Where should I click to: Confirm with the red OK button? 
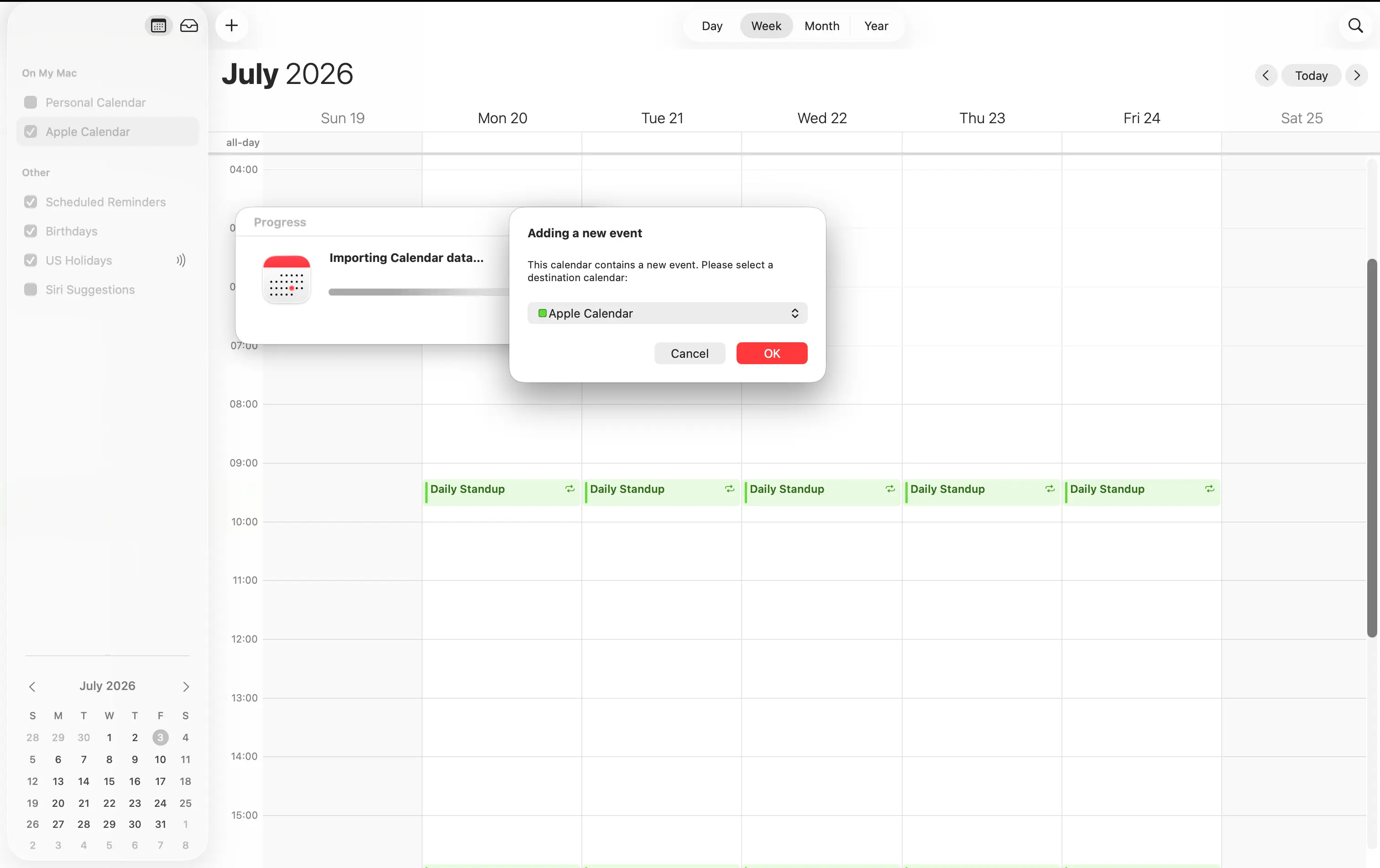pyautogui.click(x=771, y=354)
